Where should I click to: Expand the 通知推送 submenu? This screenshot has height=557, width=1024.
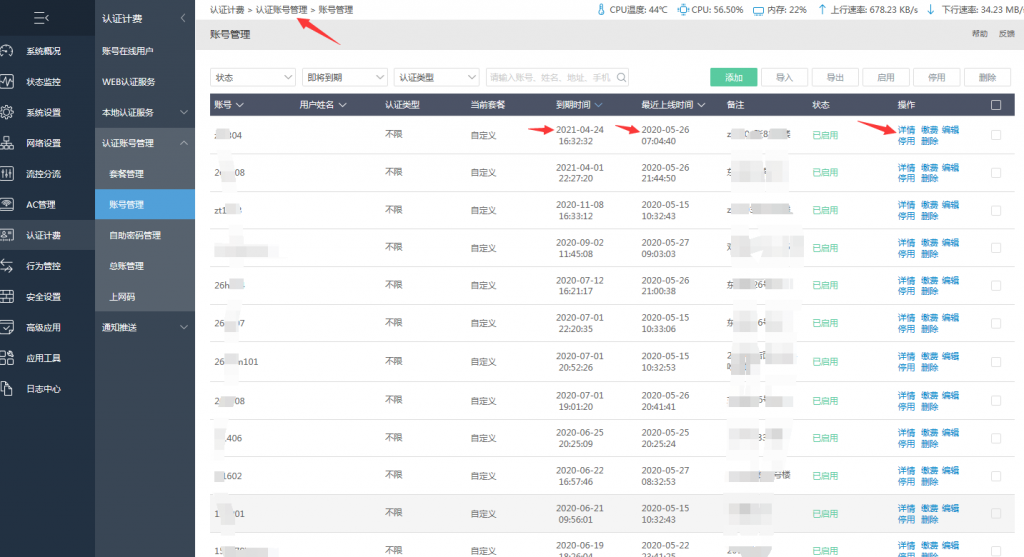[x=184, y=327]
